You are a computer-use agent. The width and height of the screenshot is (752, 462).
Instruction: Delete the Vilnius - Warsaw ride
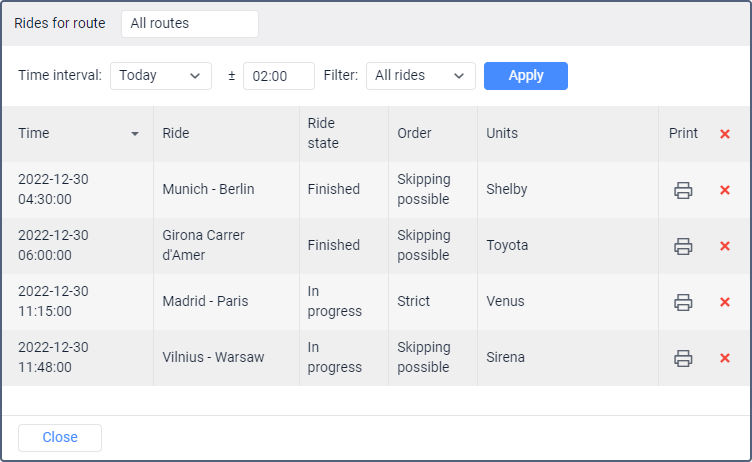coord(725,358)
